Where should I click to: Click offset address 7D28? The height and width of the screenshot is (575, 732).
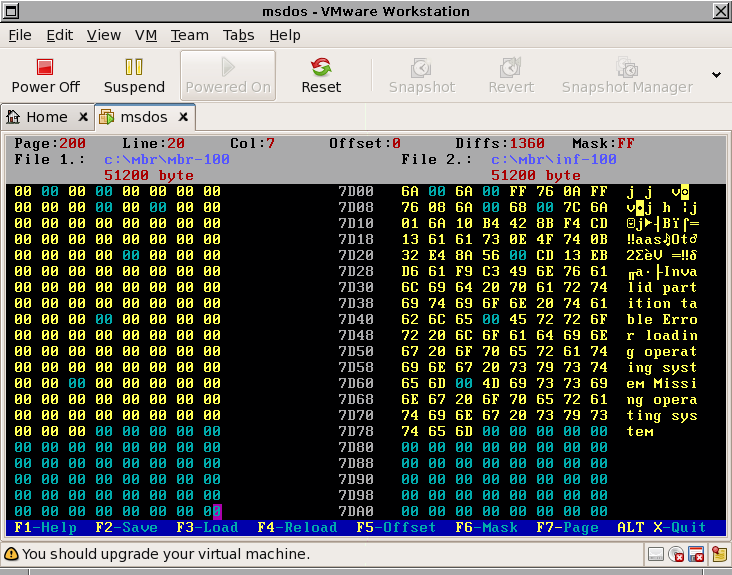[x=356, y=272]
